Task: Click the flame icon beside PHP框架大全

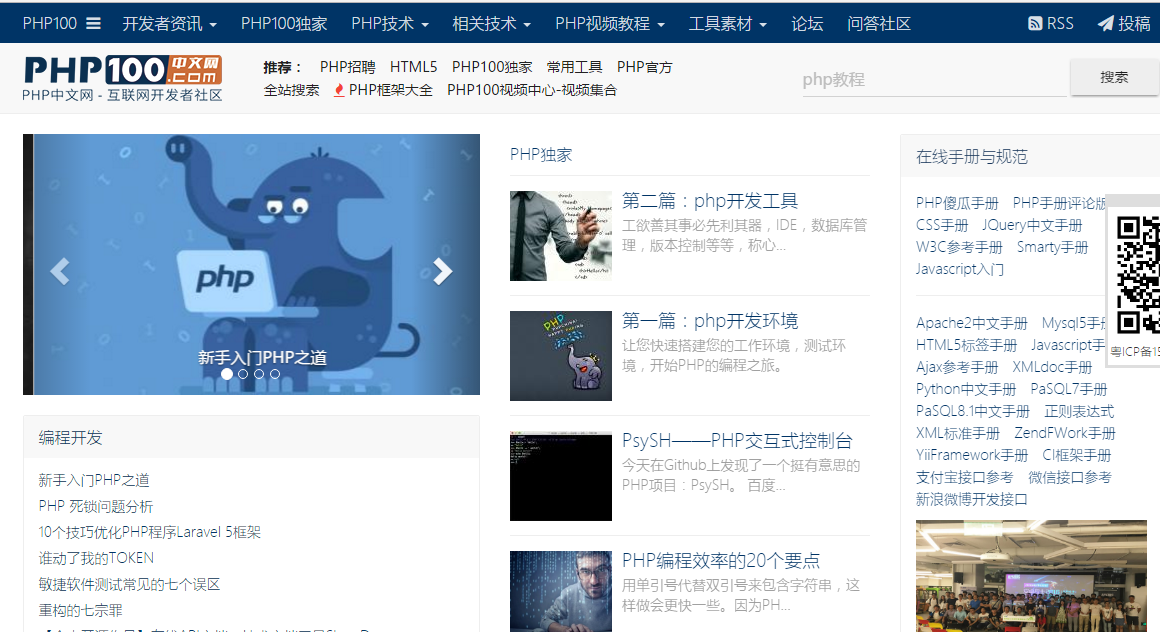Action: [339, 90]
